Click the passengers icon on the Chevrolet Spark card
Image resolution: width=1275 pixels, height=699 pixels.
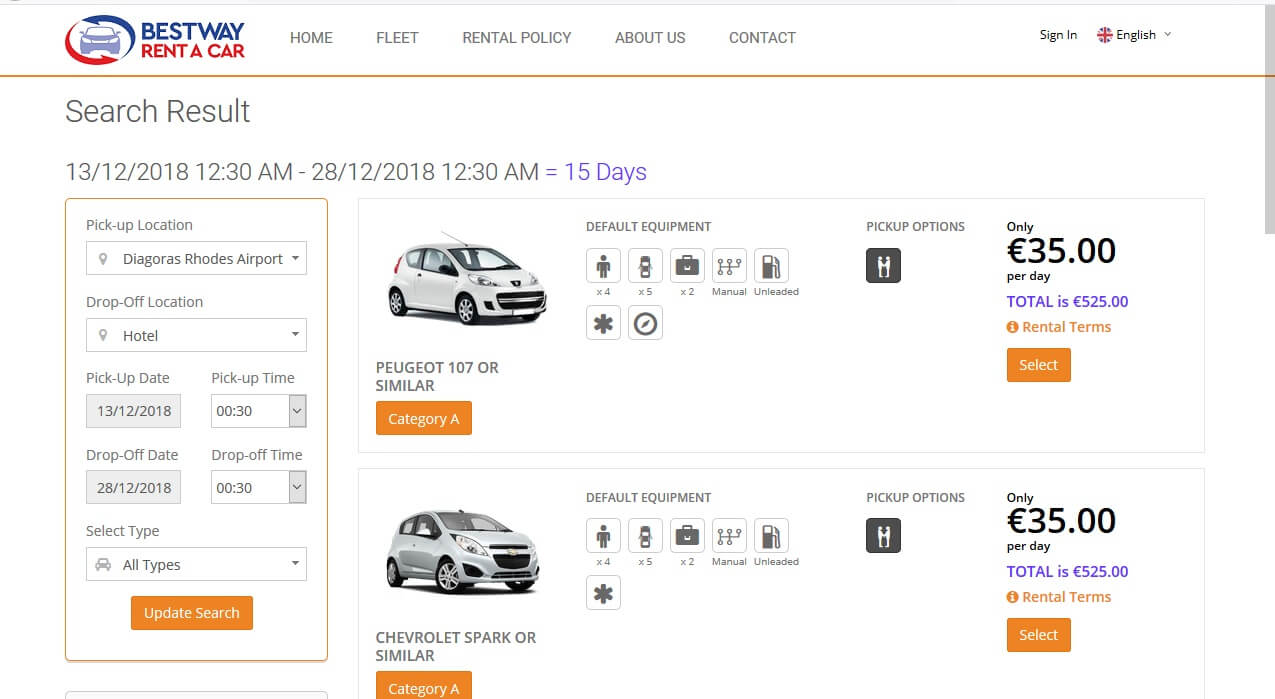pyautogui.click(x=603, y=536)
